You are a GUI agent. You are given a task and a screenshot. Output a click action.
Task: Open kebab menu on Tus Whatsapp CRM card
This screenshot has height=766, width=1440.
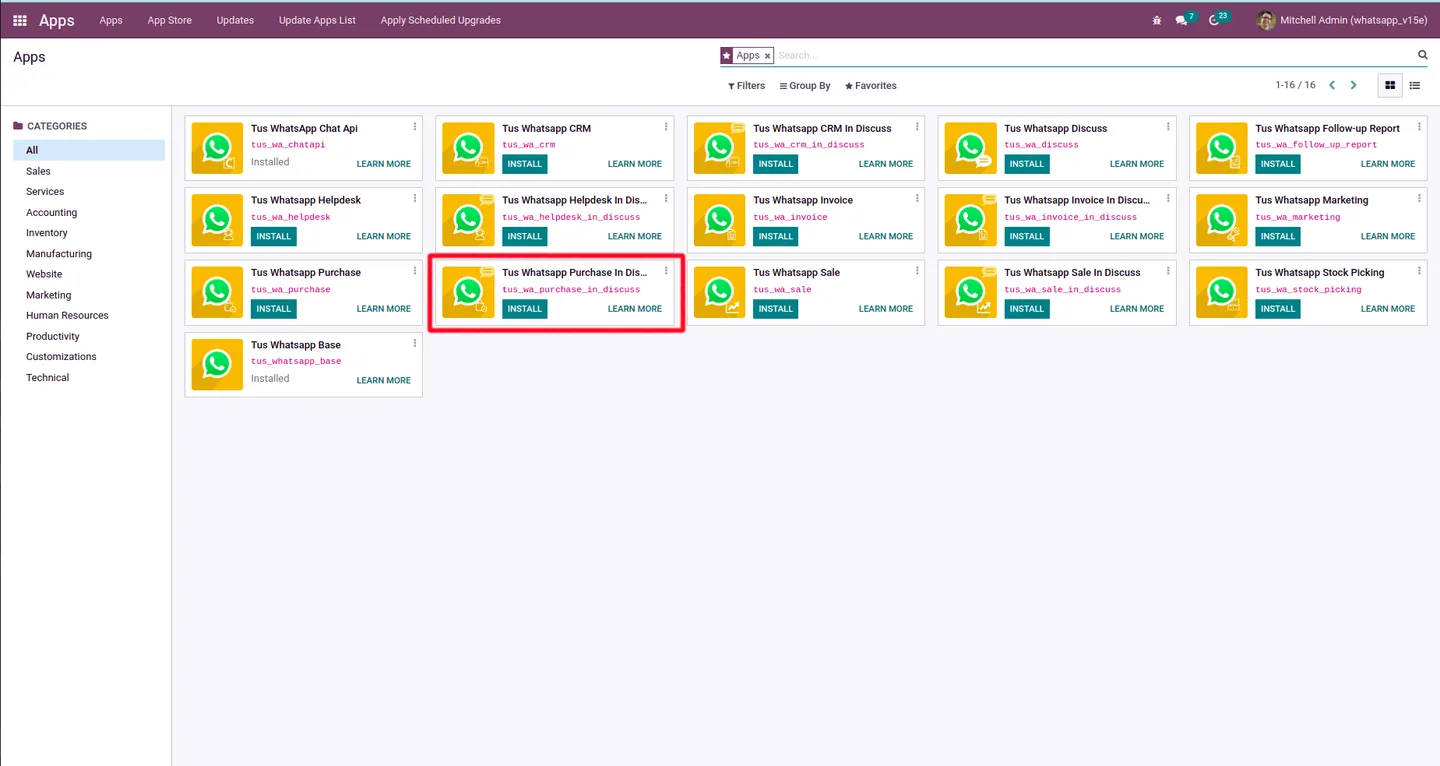666,127
